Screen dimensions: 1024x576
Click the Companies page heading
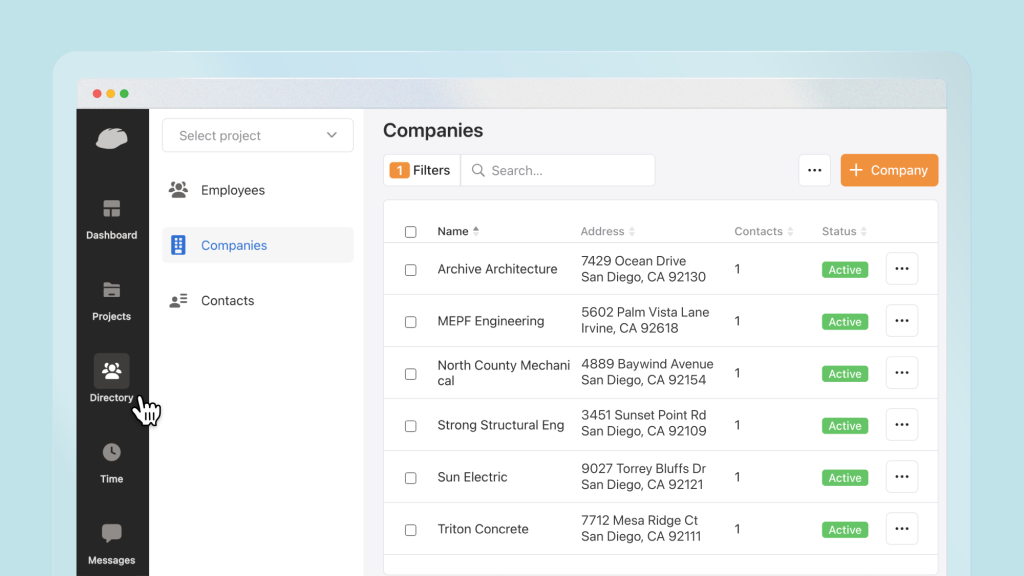(x=433, y=131)
